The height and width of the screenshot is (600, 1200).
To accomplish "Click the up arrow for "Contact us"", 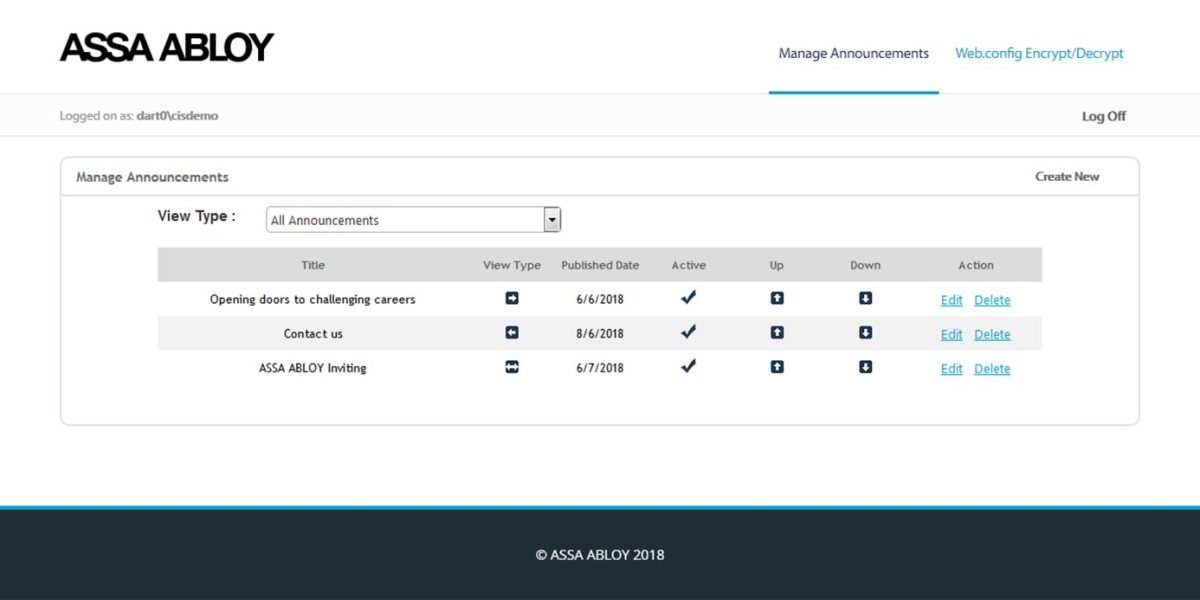I will (x=777, y=332).
